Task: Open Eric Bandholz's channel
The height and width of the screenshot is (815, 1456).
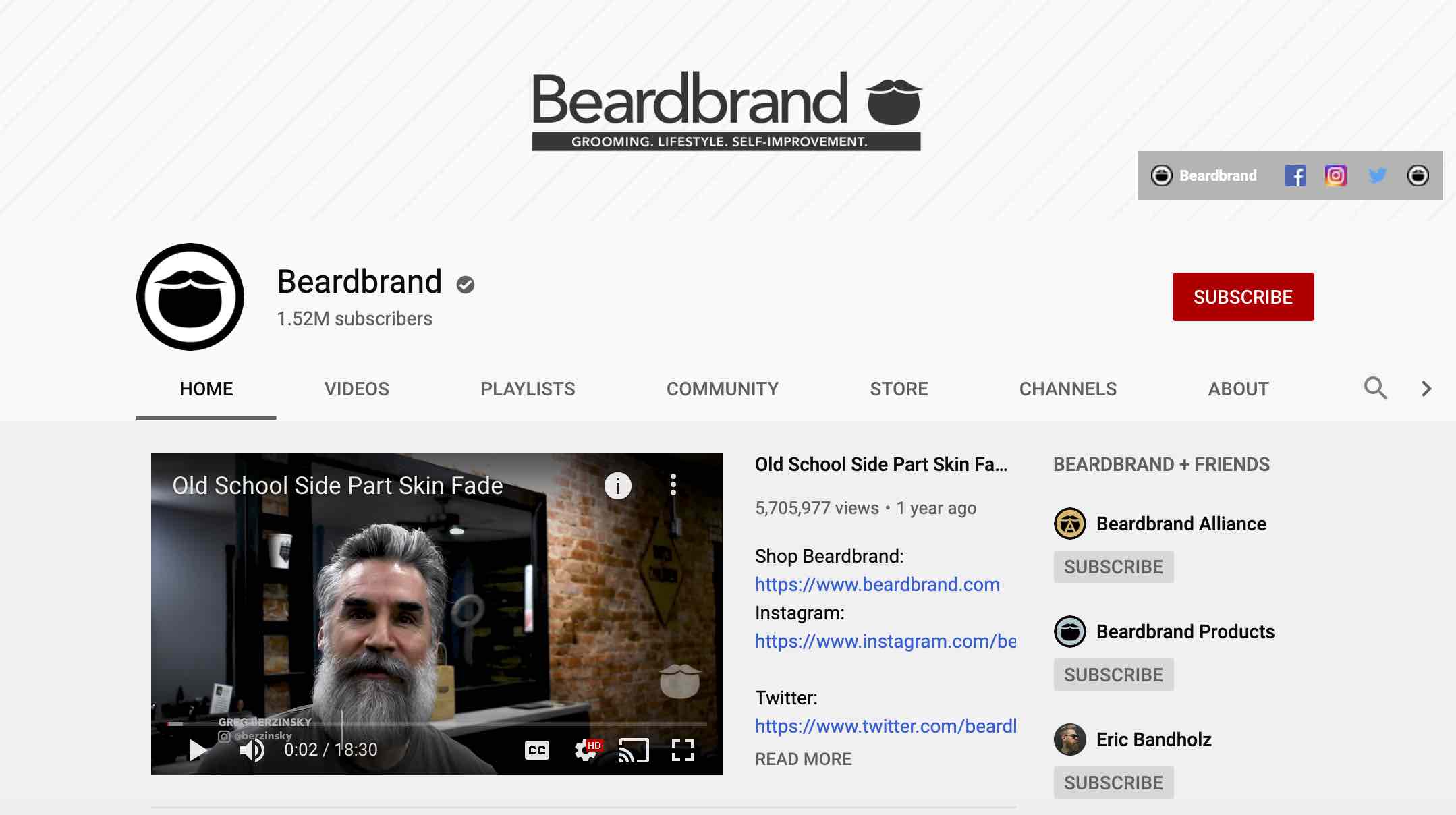Action: click(x=1154, y=739)
